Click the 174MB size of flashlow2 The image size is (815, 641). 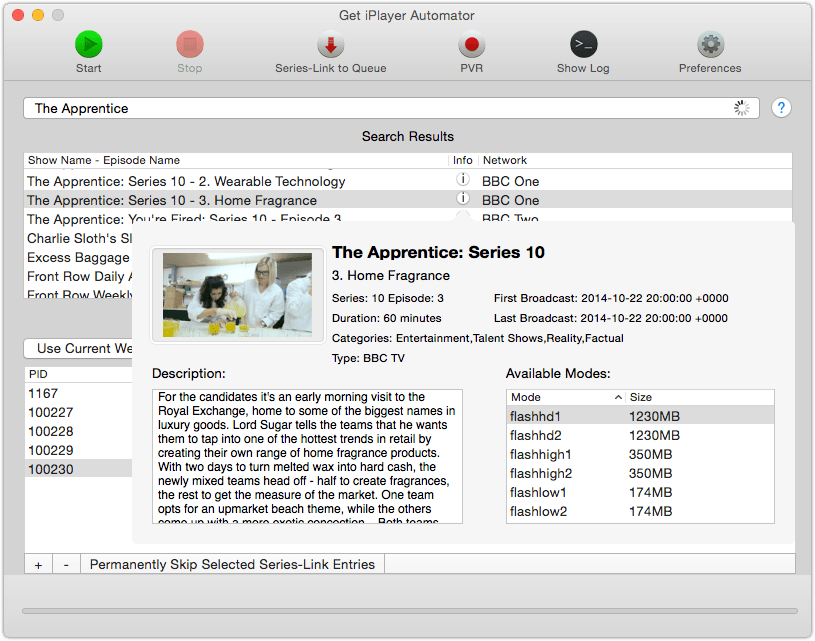pos(650,512)
